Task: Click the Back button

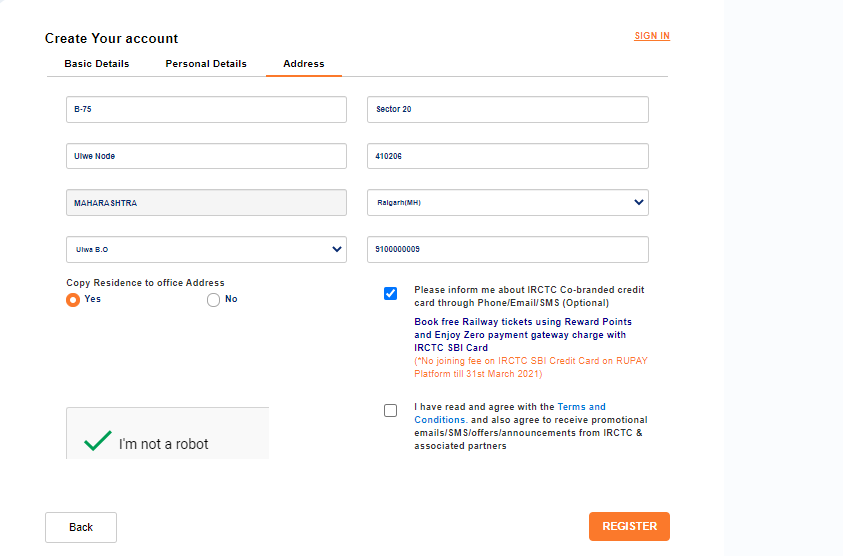Action: pyautogui.click(x=81, y=527)
